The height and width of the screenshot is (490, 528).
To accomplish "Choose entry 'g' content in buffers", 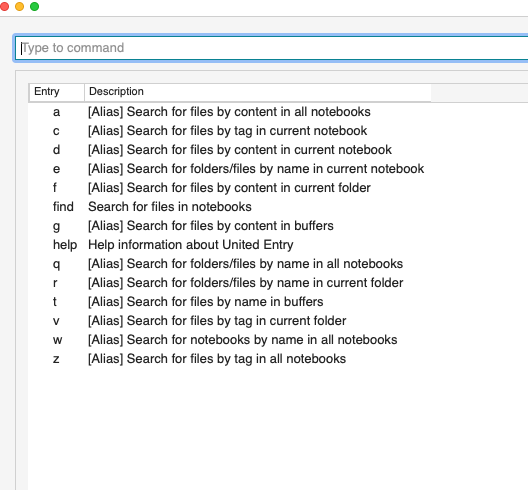I will click(278, 226).
